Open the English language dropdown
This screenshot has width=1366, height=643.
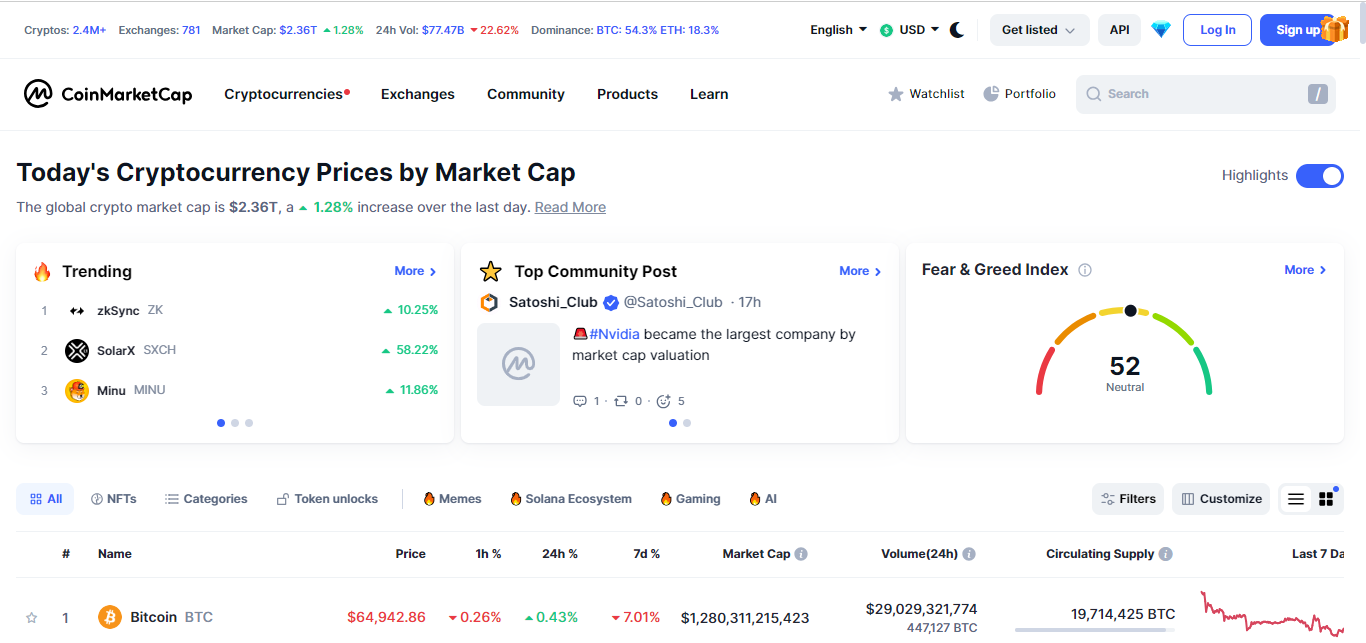pyautogui.click(x=838, y=30)
